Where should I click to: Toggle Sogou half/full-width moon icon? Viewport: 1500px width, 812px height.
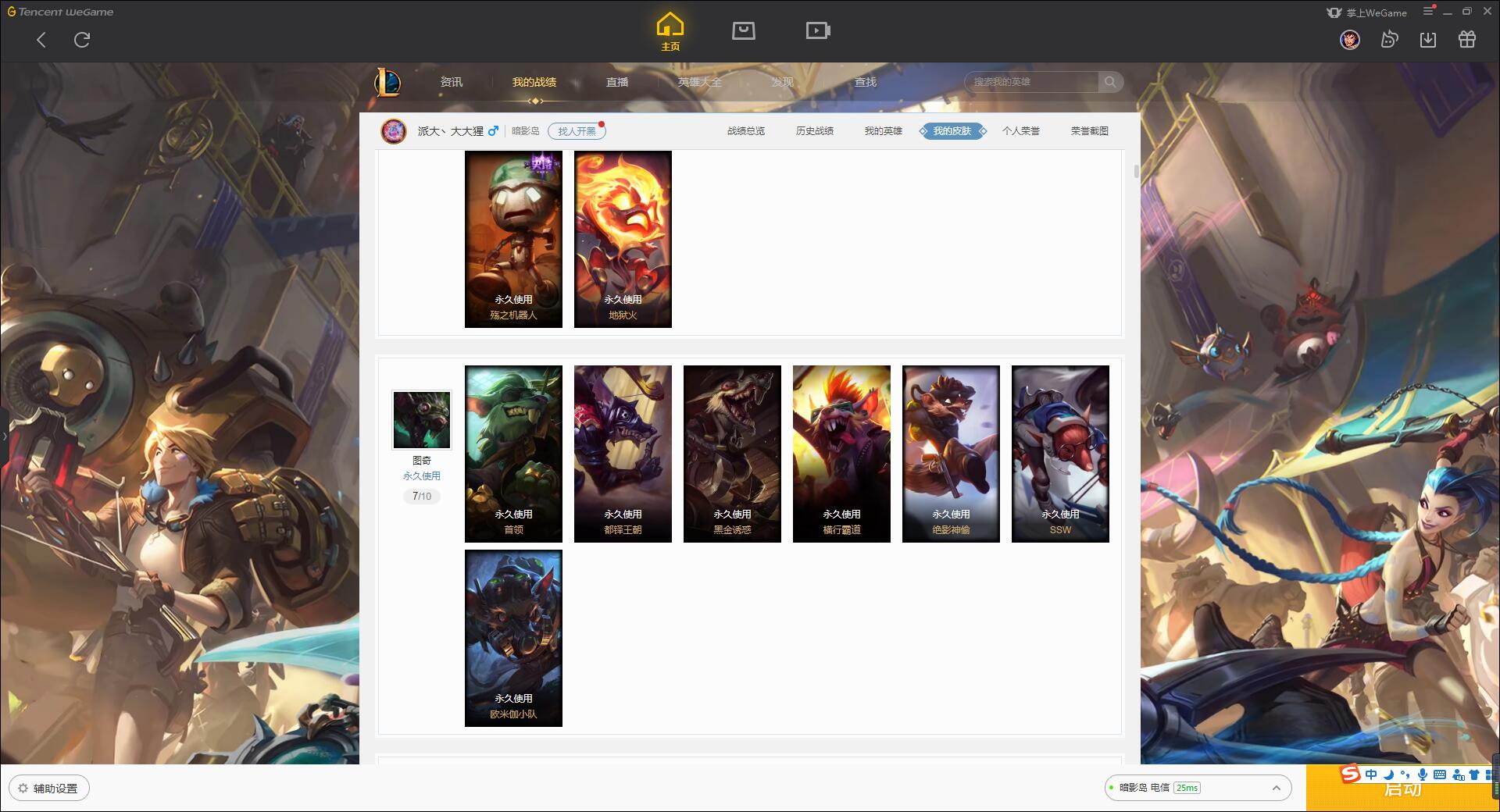click(1388, 775)
